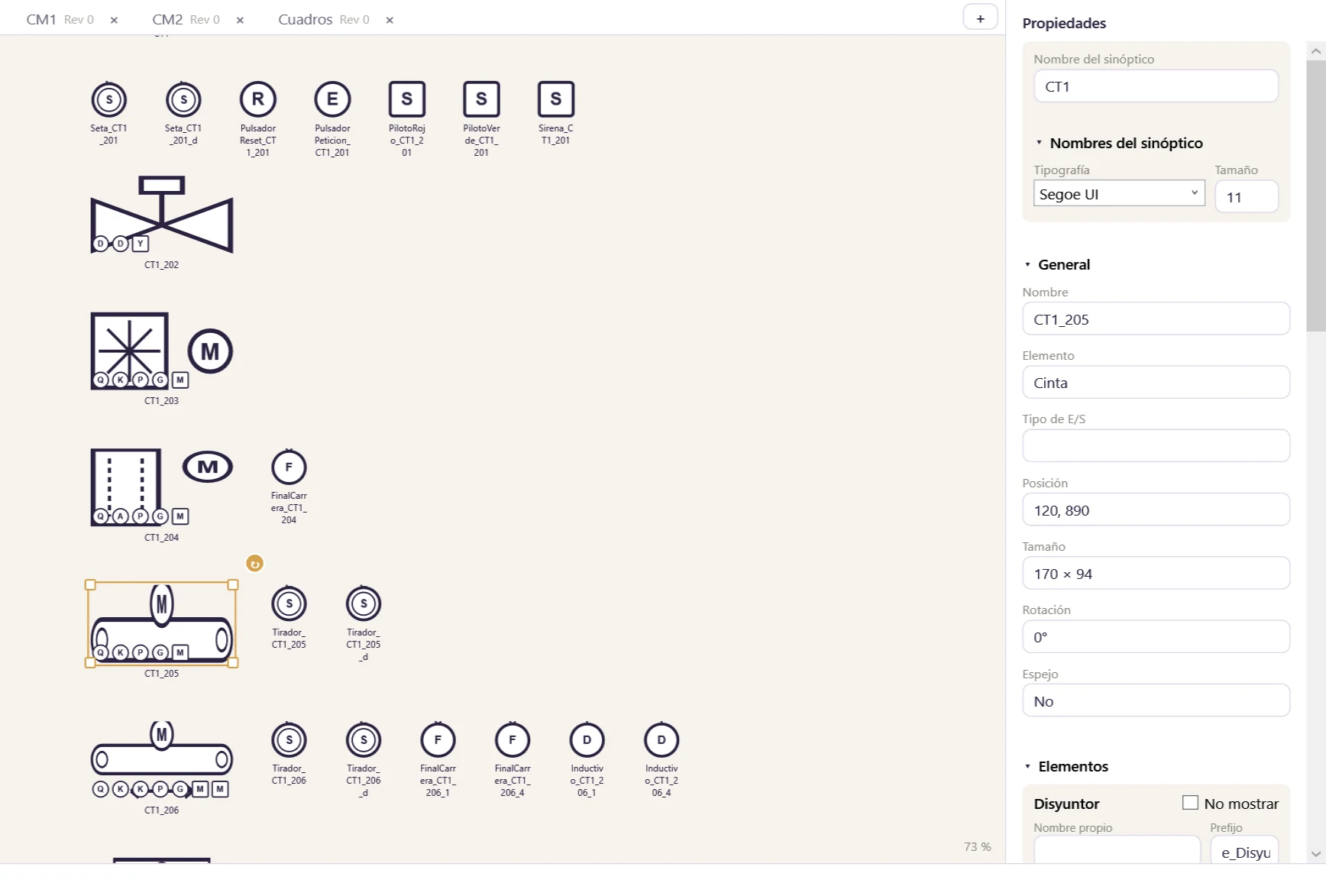Image resolution: width=1326 pixels, height=896 pixels.
Task: Select the Sirena_CT1_201 symbol
Action: click(556, 99)
